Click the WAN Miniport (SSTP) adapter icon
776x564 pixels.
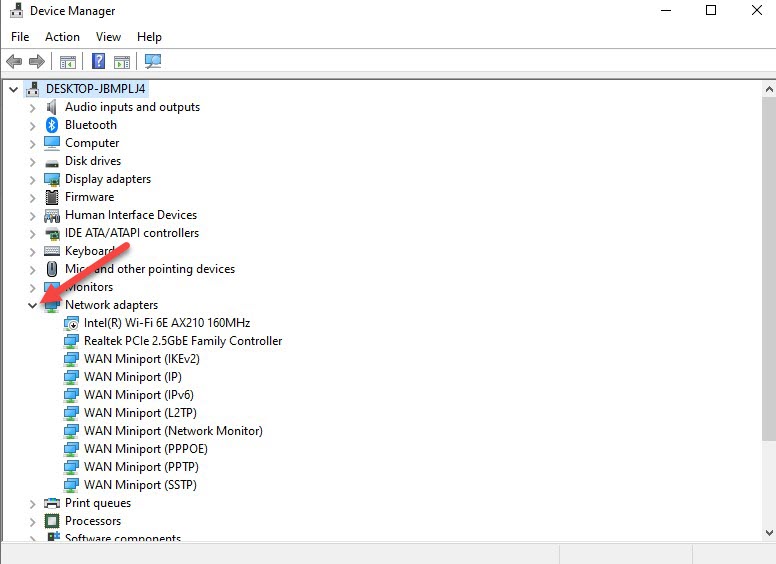pyautogui.click(x=71, y=485)
